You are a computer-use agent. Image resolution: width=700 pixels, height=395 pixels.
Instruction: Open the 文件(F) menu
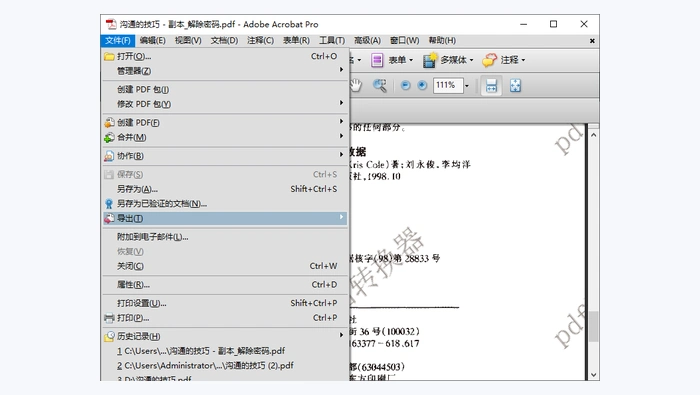coord(117,41)
